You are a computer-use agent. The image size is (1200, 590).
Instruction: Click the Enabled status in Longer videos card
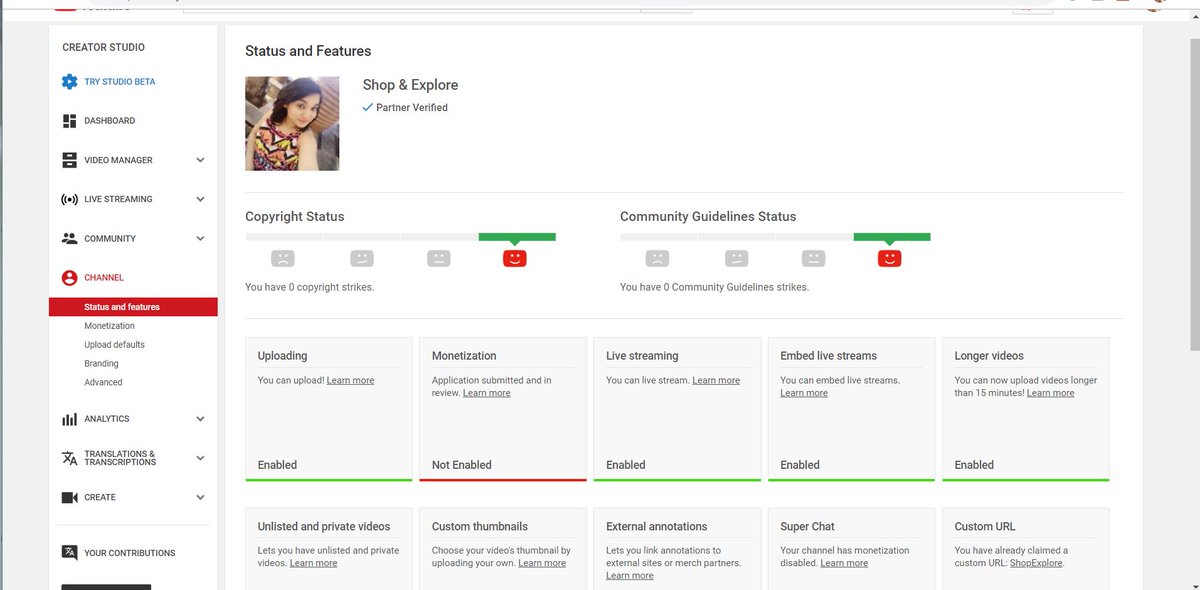(x=974, y=465)
